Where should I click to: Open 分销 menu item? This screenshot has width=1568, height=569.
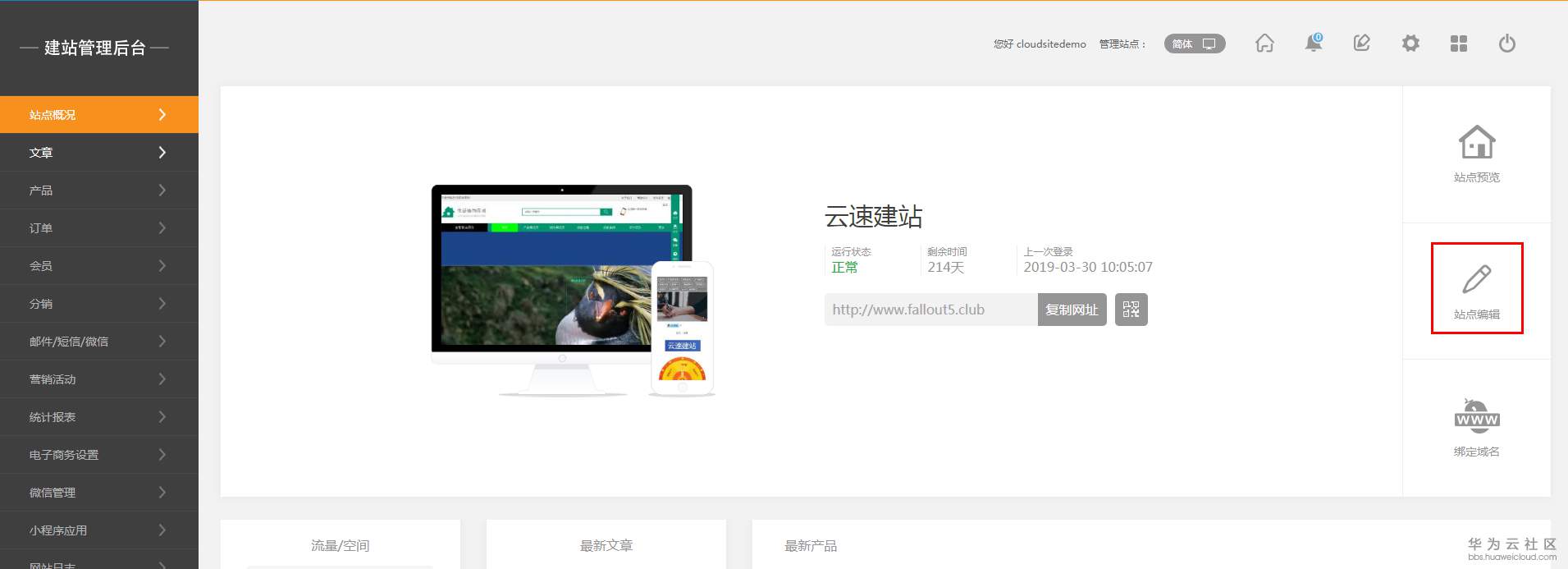[99, 303]
